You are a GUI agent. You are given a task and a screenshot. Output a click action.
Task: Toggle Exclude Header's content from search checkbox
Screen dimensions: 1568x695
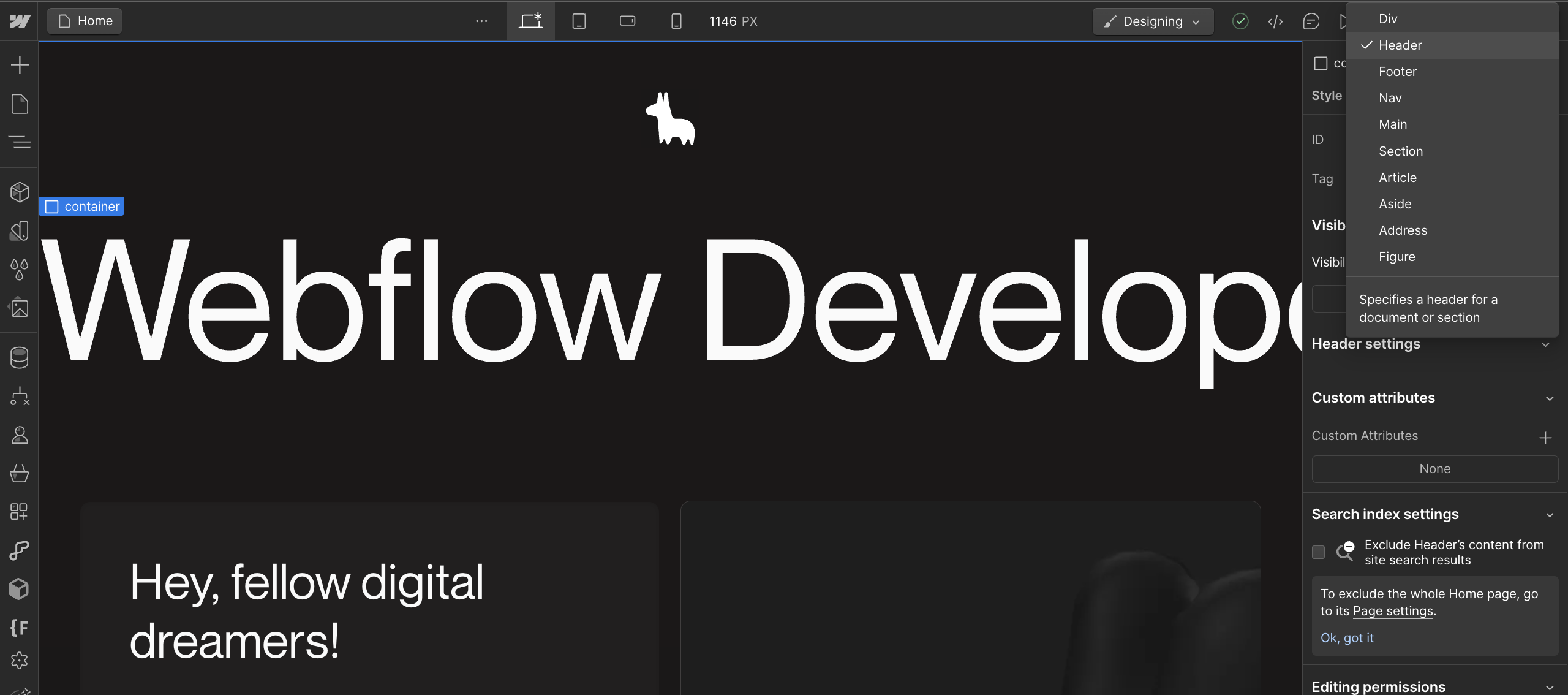tap(1319, 552)
